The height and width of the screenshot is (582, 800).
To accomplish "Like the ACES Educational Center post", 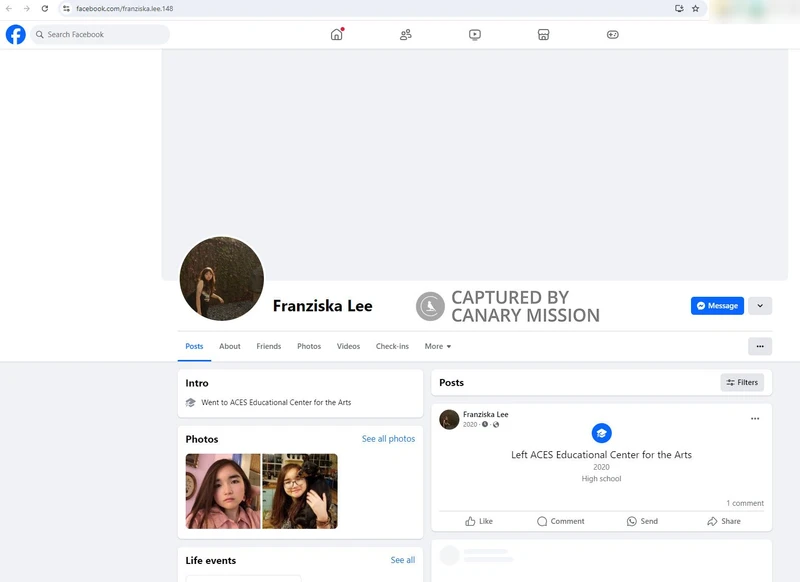I will point(479,521).
